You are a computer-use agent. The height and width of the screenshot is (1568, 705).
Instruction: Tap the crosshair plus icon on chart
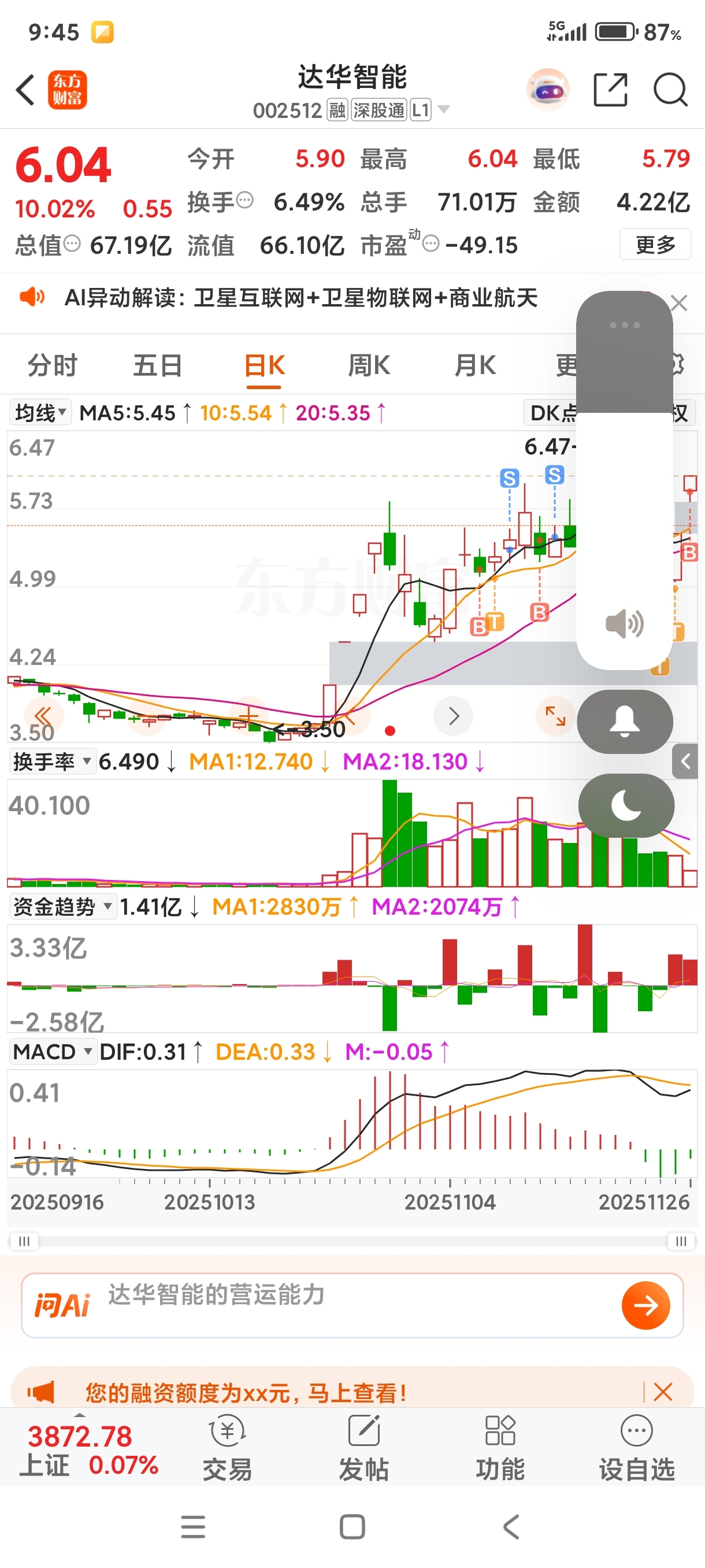click(248, 716)
